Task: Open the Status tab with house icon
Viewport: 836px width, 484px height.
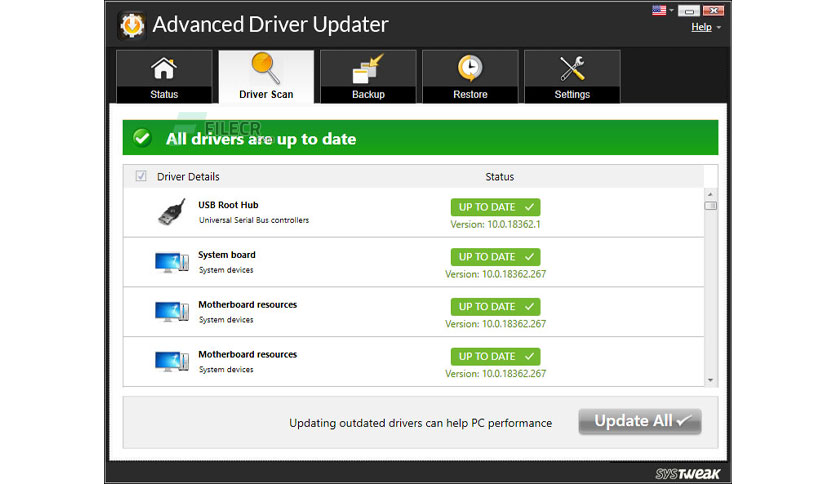Action: pyautogui.click(x=164, y=76)
